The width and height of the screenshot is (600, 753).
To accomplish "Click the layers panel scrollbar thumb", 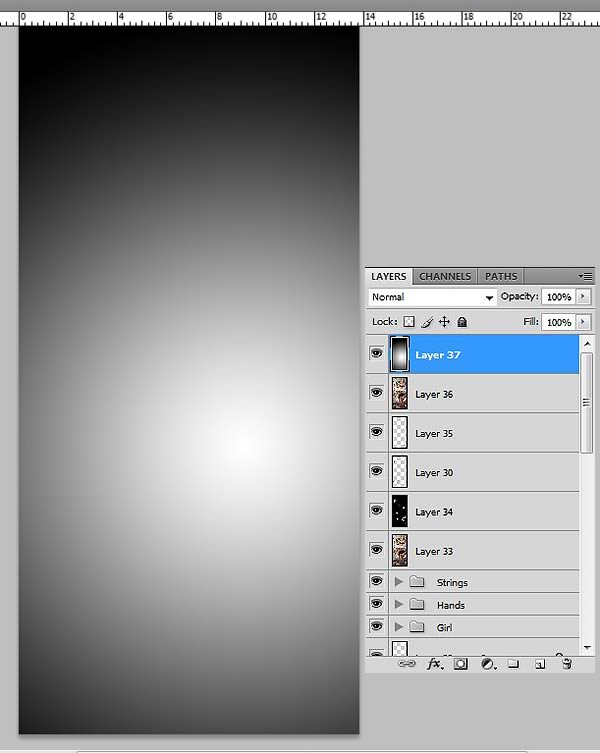I will pyautogui.click(x=587, y=402).
